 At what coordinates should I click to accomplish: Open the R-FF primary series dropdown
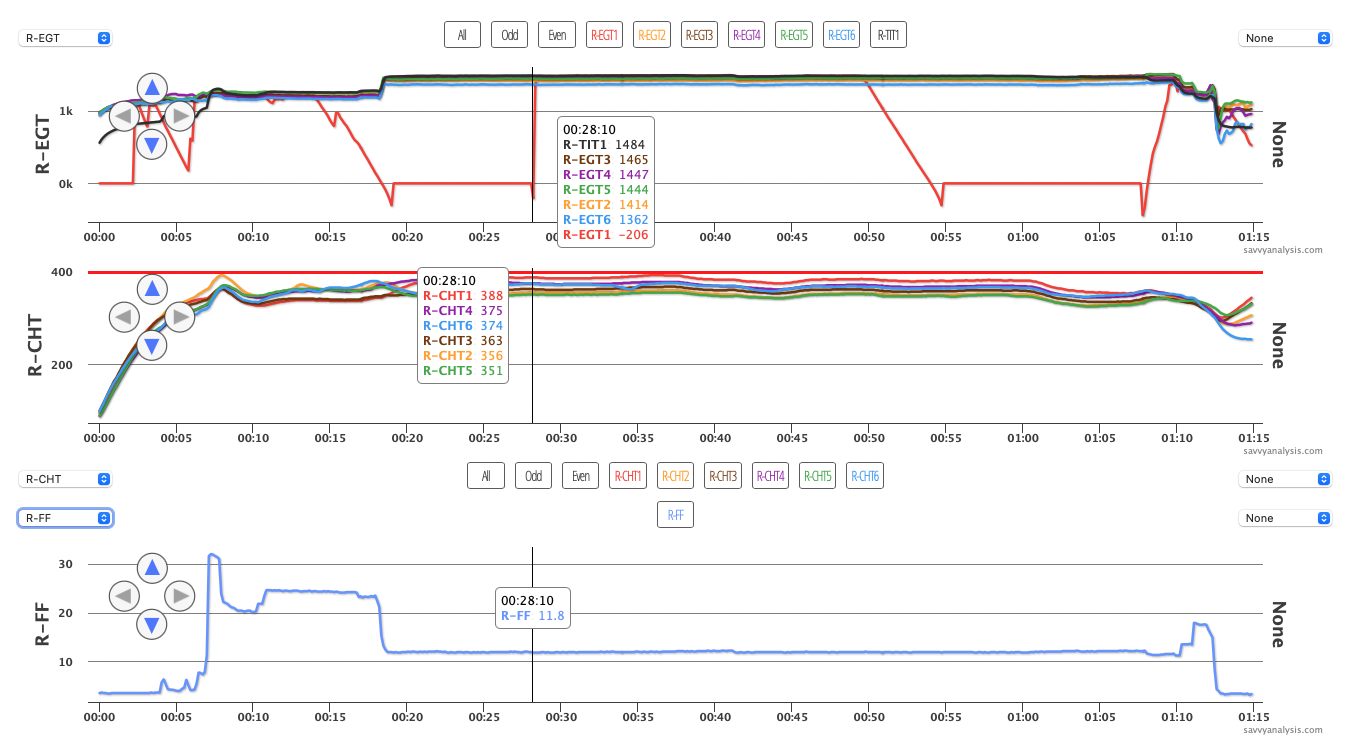pyautogui.click(x=65, y=518)
